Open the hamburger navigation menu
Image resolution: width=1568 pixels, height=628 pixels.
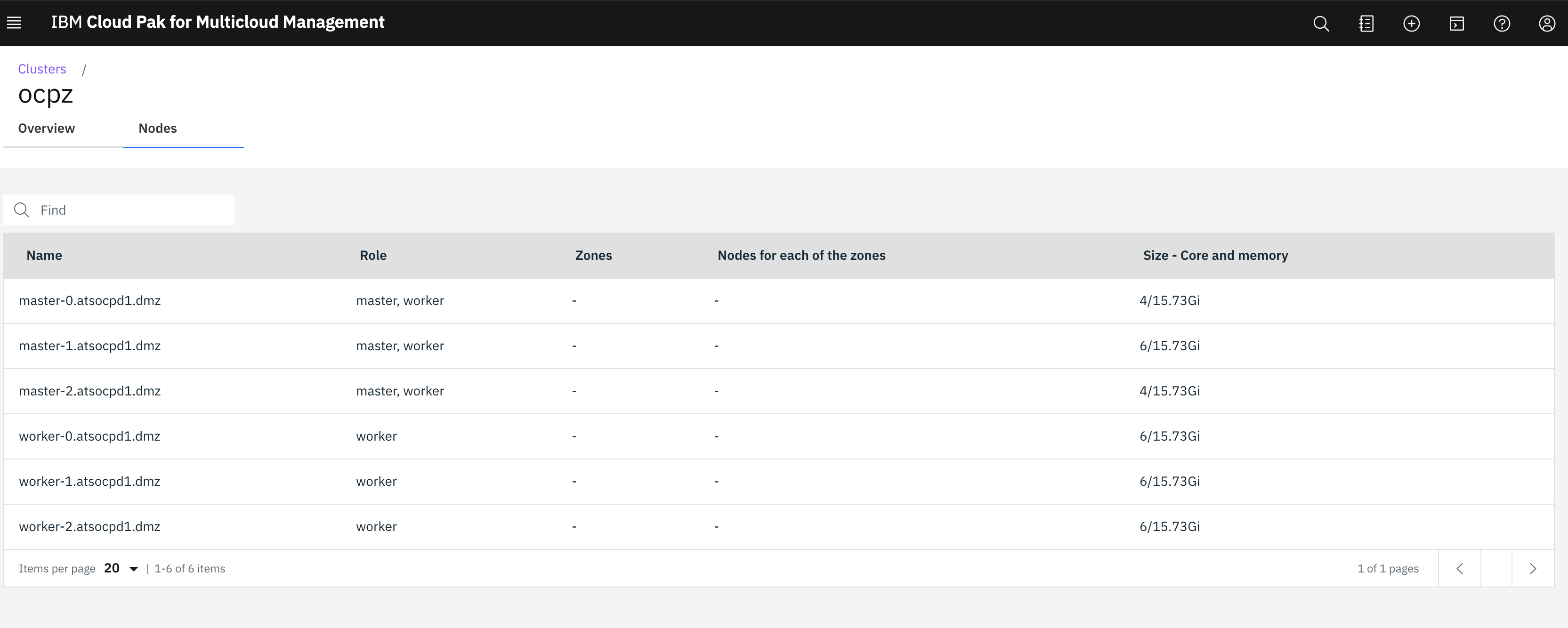coord(14,23)
